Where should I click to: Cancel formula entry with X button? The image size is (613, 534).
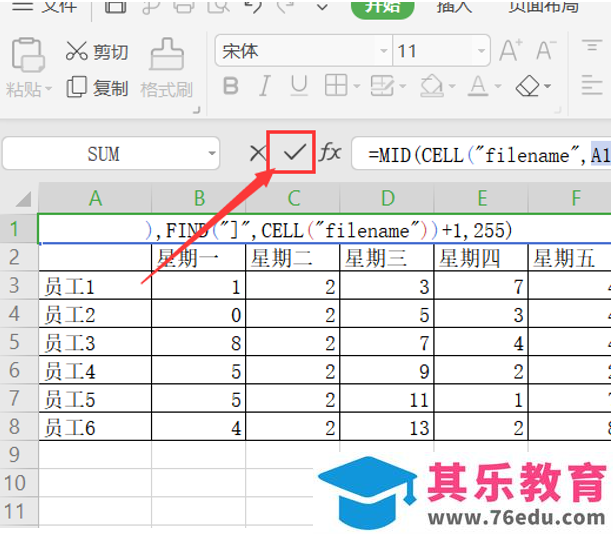point(258,153)
